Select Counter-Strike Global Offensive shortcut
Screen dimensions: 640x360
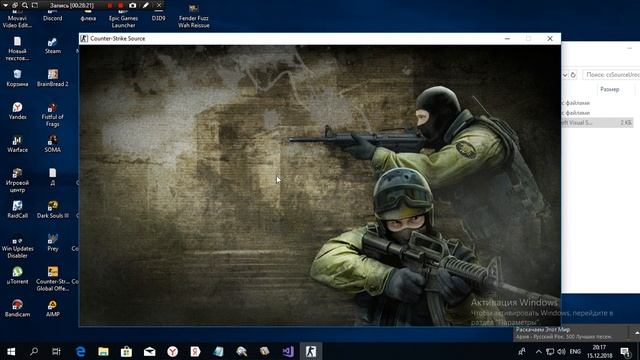tap(53, 279)
